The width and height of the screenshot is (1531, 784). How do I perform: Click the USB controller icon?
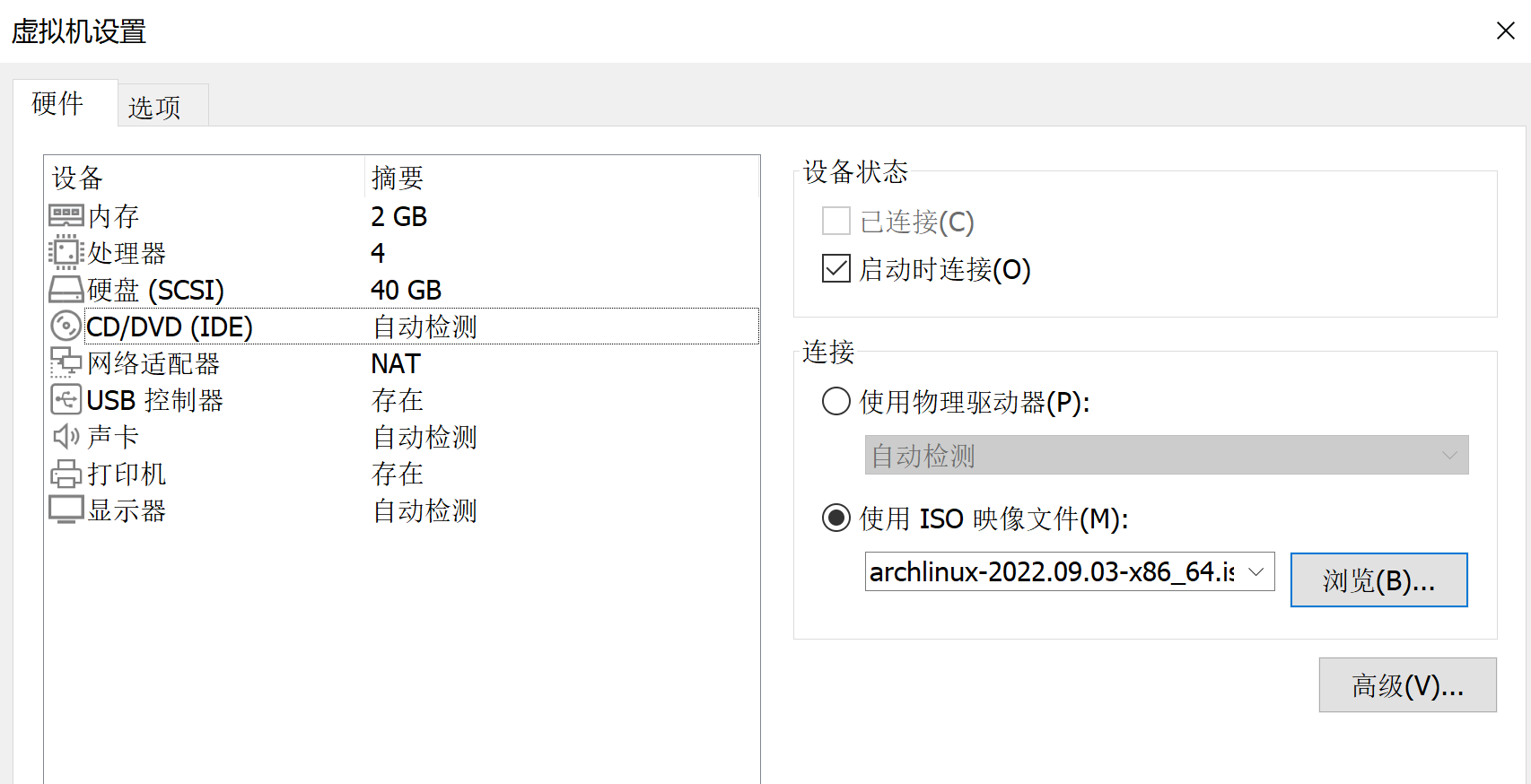[x=66, y=400]
